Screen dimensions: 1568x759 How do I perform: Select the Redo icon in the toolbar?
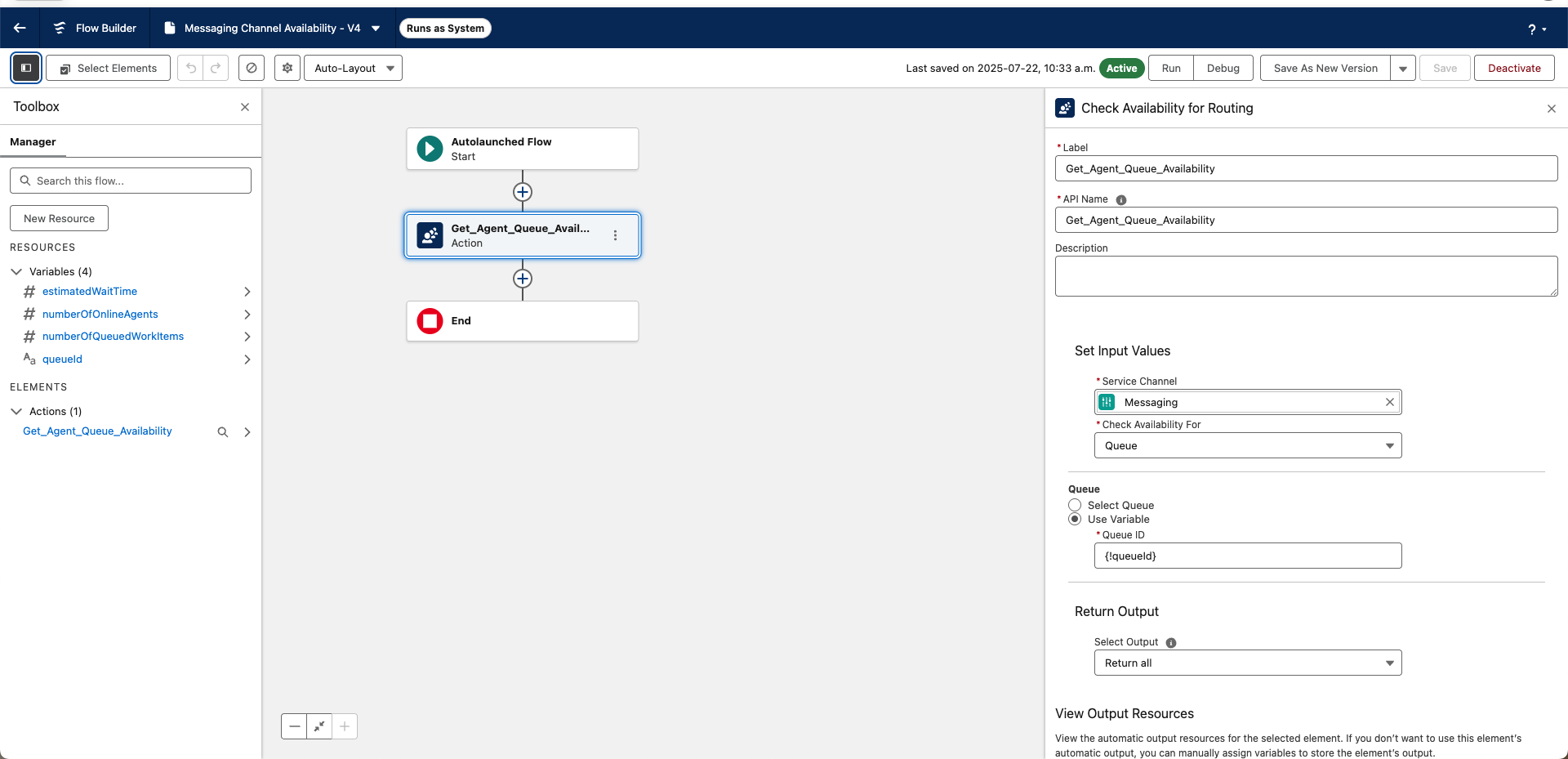215,68
